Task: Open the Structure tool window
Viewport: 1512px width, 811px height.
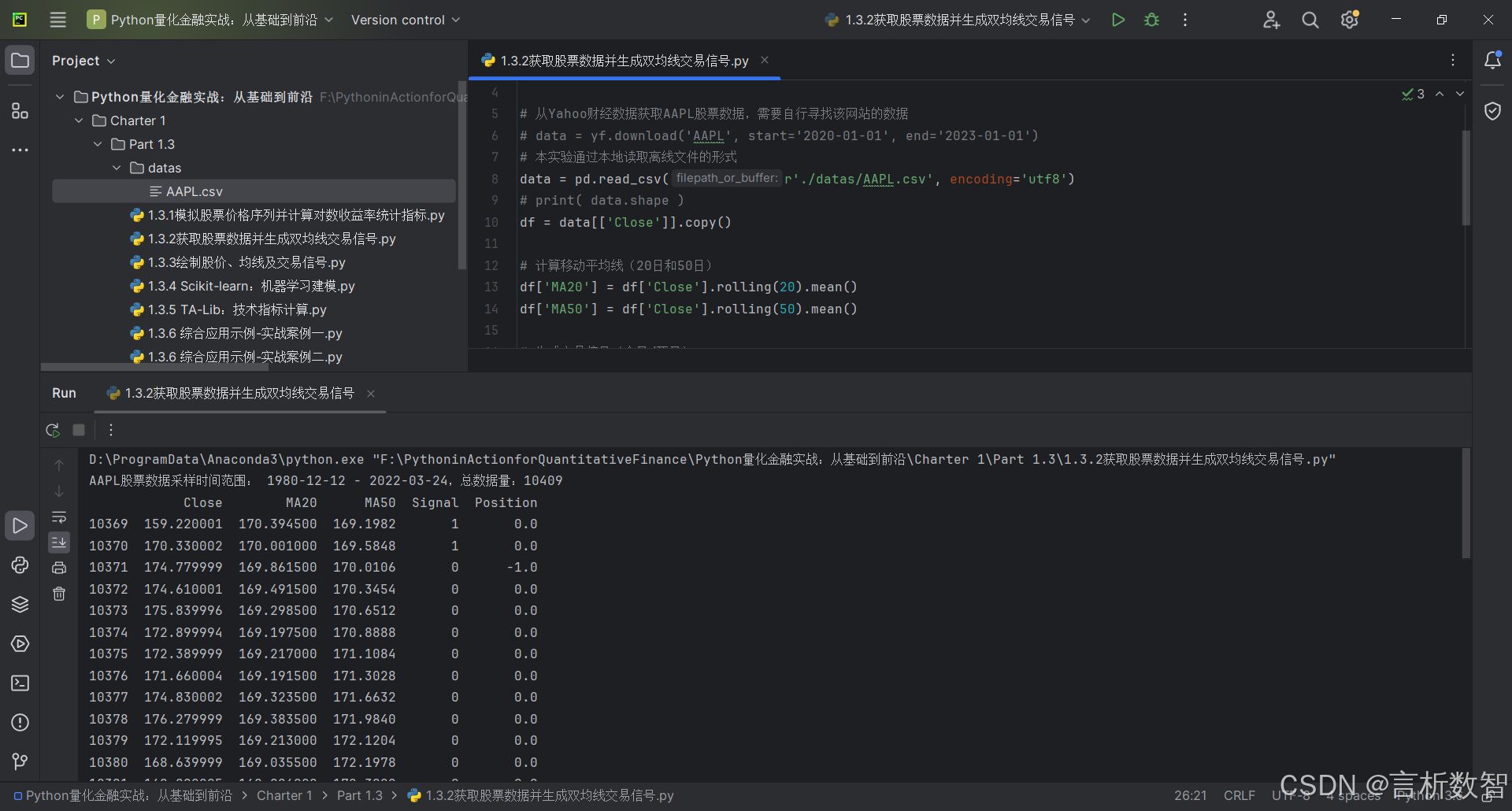Action: click(20, 111)
